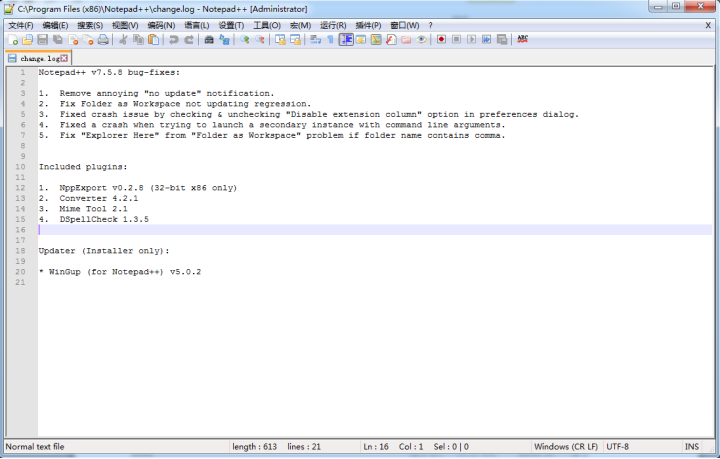Viewport: 720px width, 459px height.
Task: Stop macro recording square icon
Action: [x=456, y=40]
